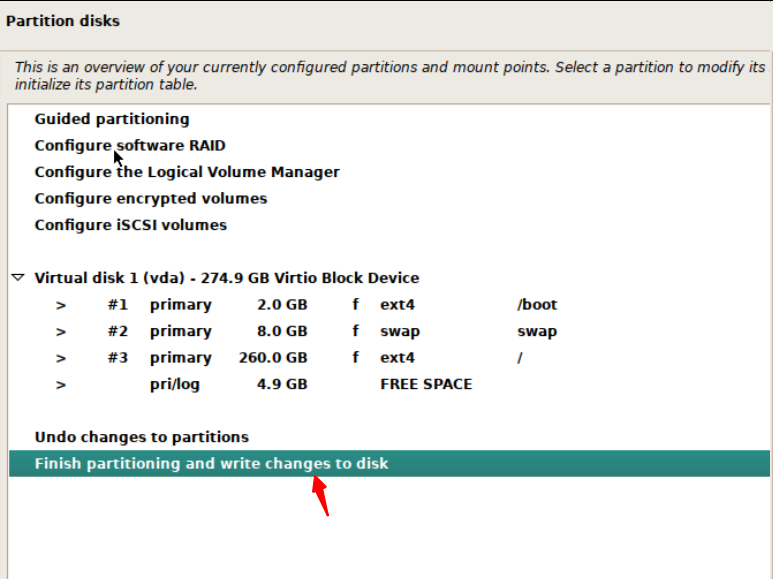
Task: Open Configure the Logical Volume Manager
Action: tap(187, 172)
